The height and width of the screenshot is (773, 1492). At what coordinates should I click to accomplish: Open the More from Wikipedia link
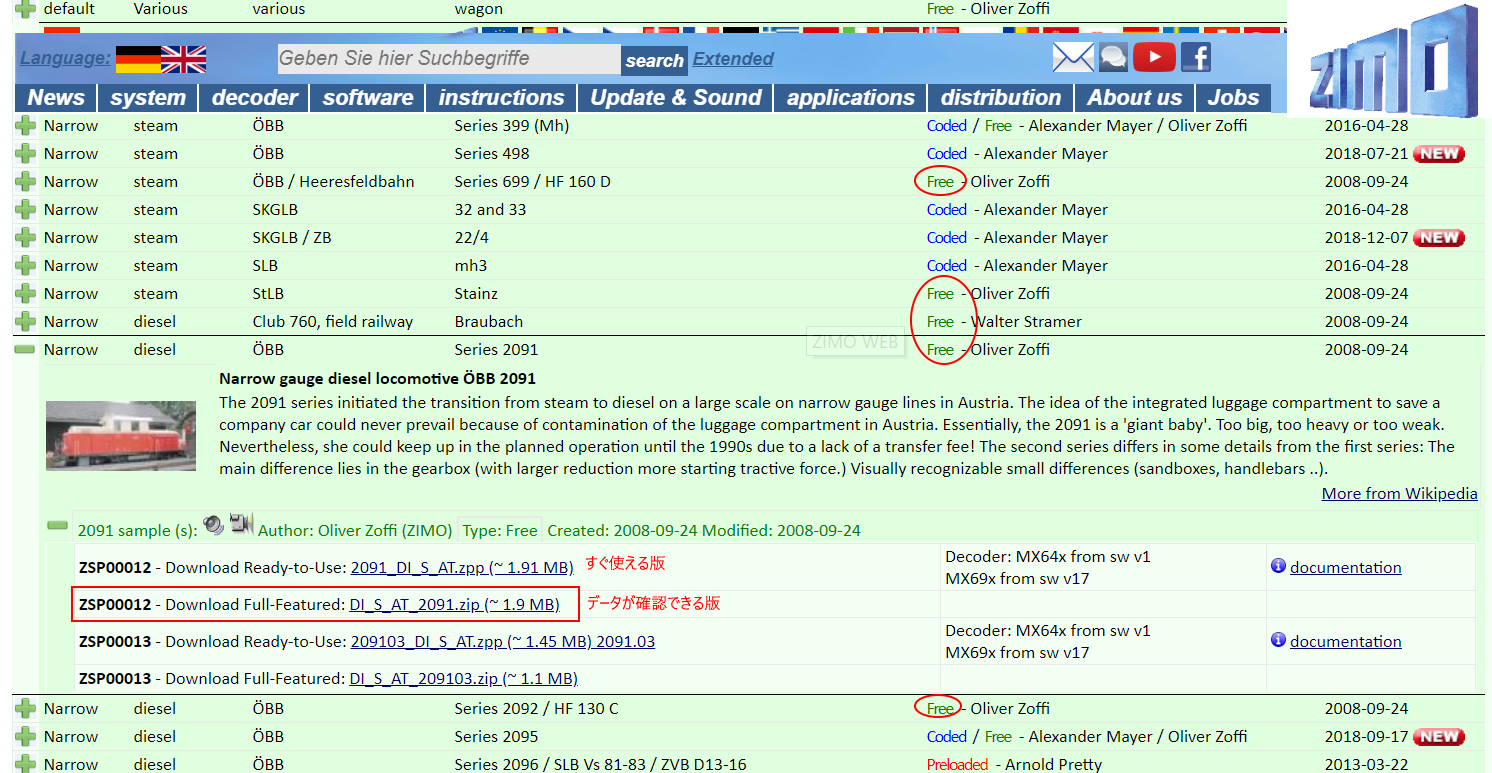point(1399,494)
